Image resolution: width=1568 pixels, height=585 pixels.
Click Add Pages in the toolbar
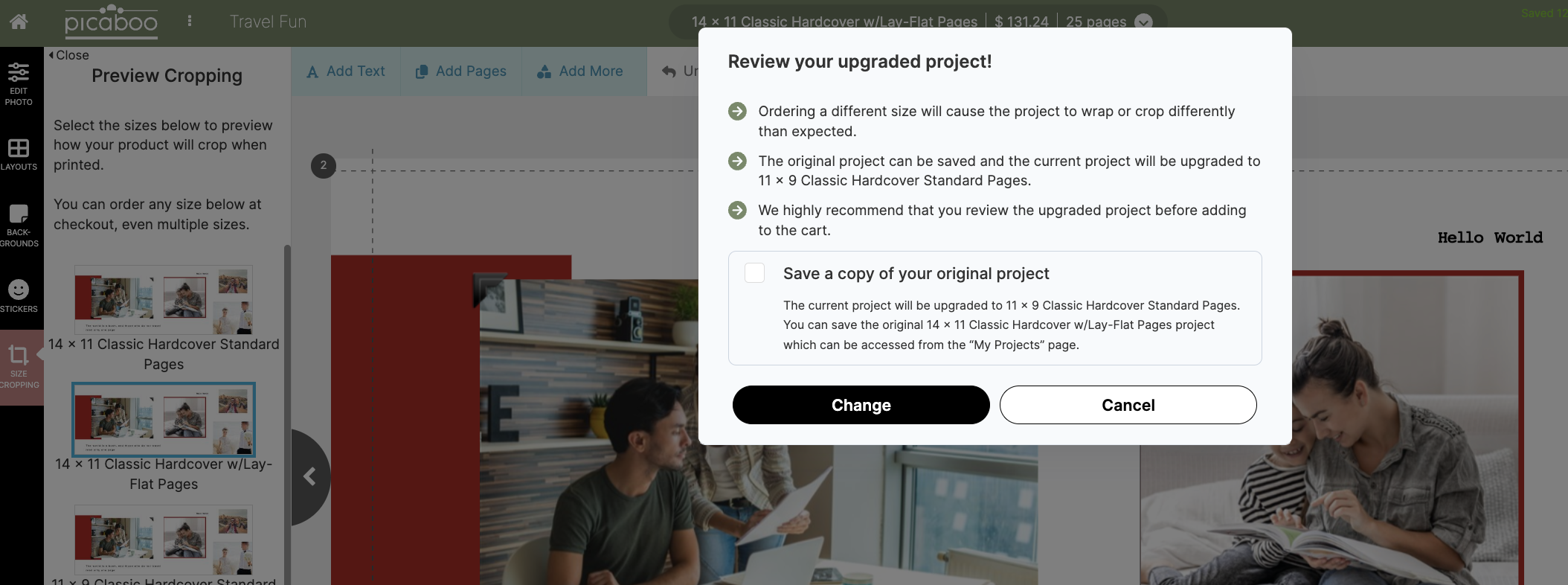(x=461, y=71)
